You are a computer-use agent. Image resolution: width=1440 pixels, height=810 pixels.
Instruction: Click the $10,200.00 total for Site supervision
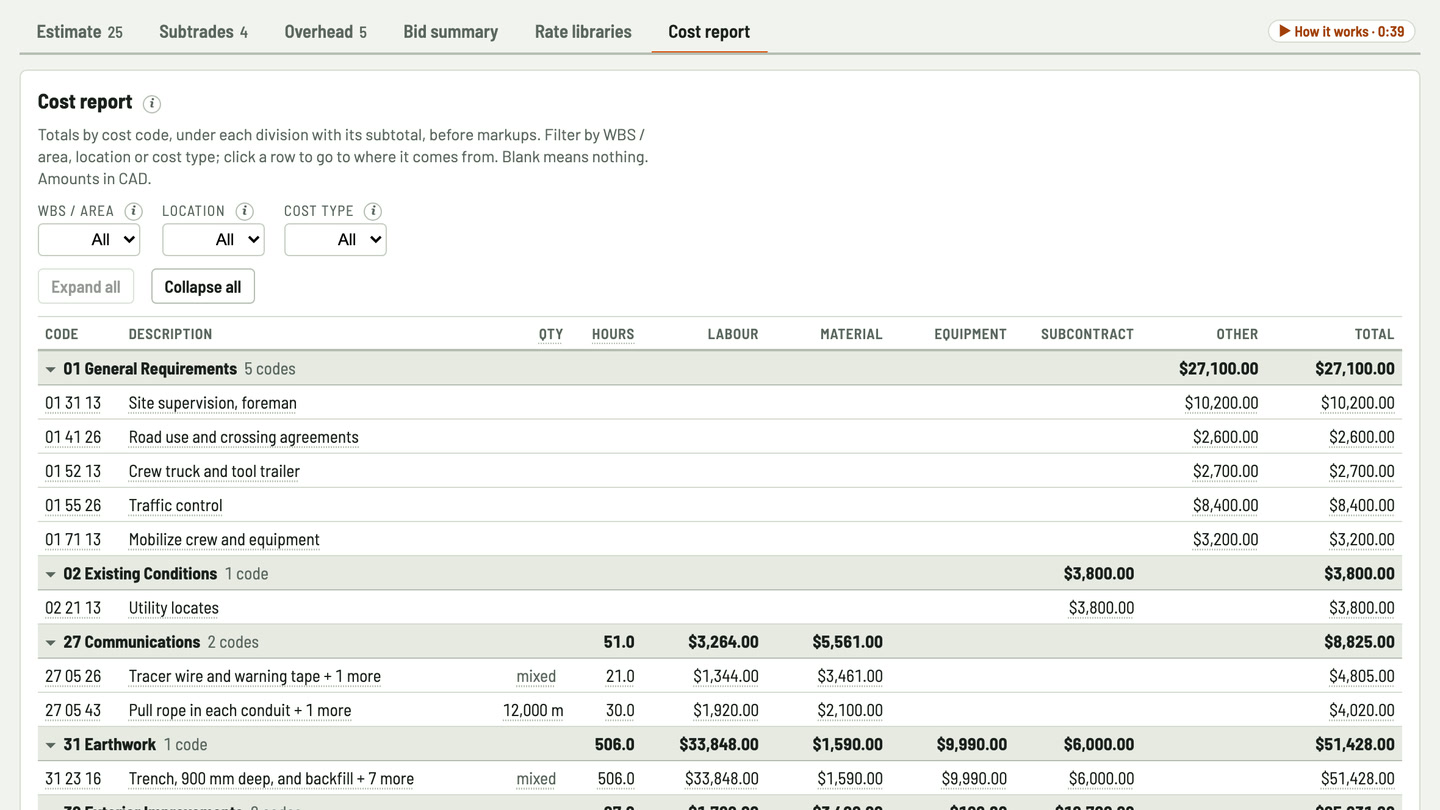[1358, 403]
